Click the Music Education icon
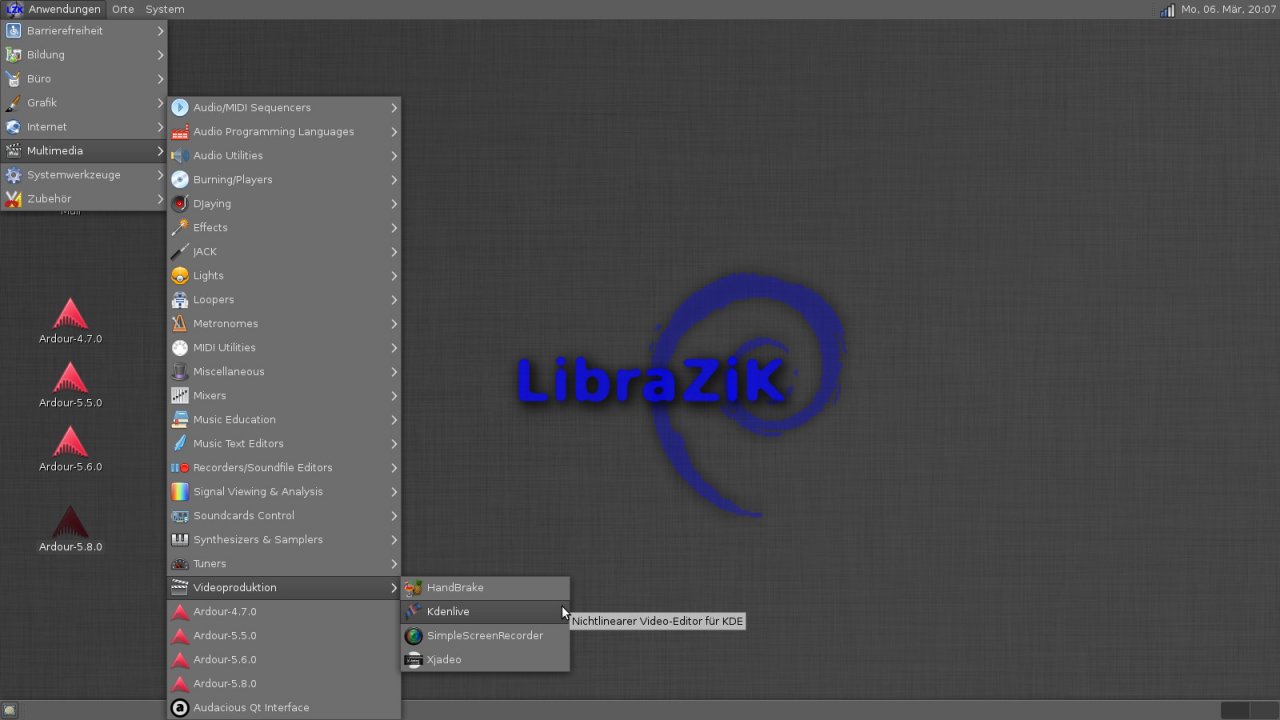1280x720 pixels. (x=180, y=420)
